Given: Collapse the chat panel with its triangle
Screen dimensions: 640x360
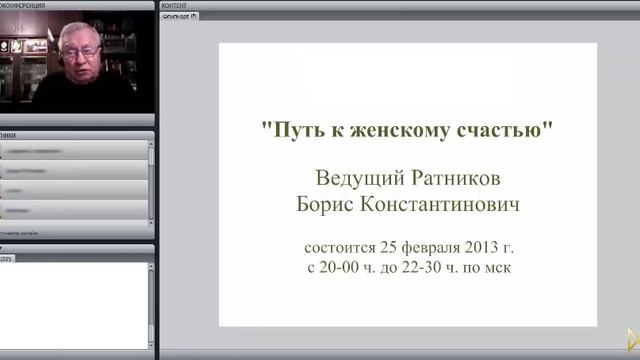Looking at the screenshot, I should coord(1,248).
